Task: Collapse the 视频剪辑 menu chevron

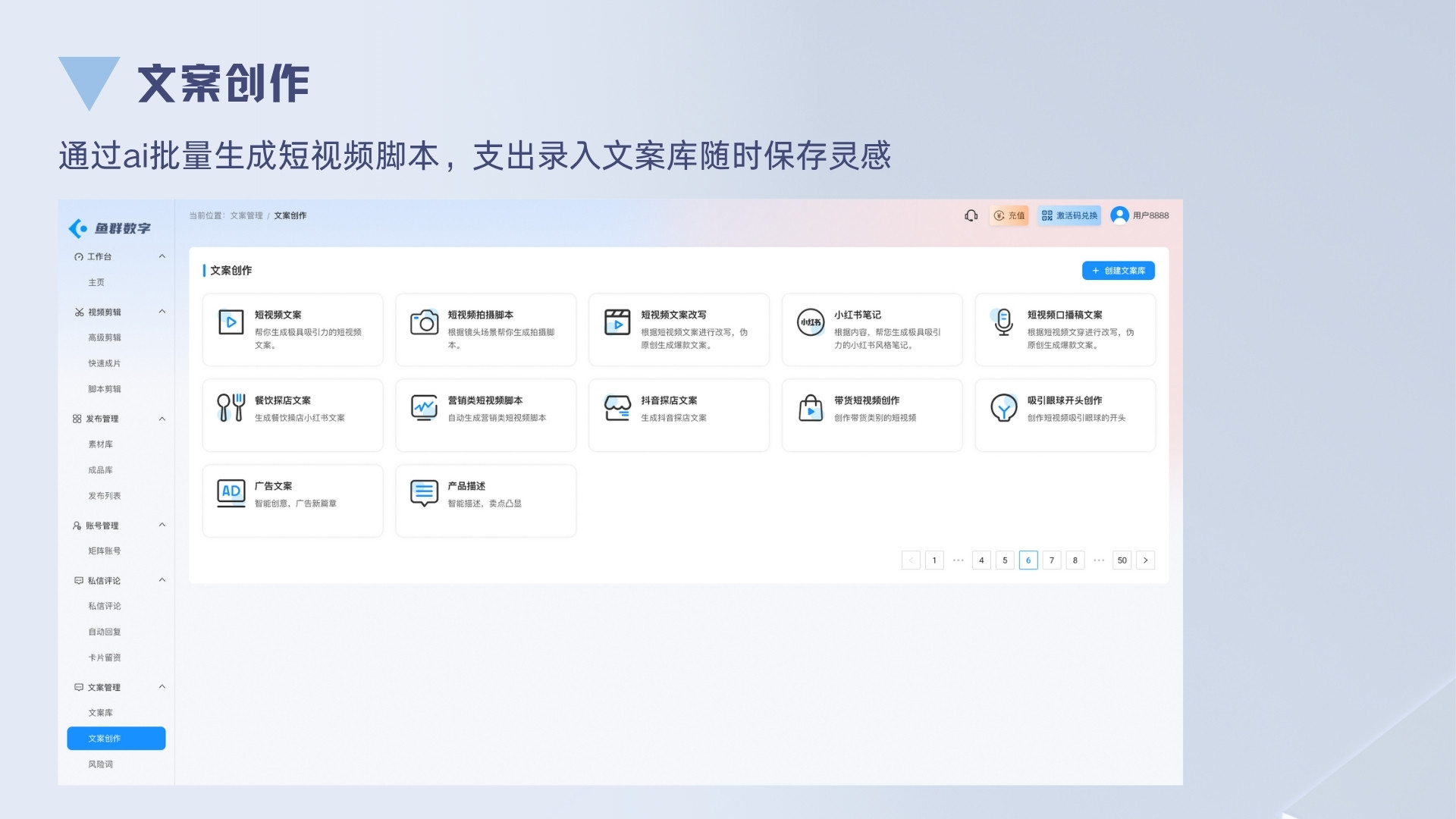Action: (x=162, y=312)
